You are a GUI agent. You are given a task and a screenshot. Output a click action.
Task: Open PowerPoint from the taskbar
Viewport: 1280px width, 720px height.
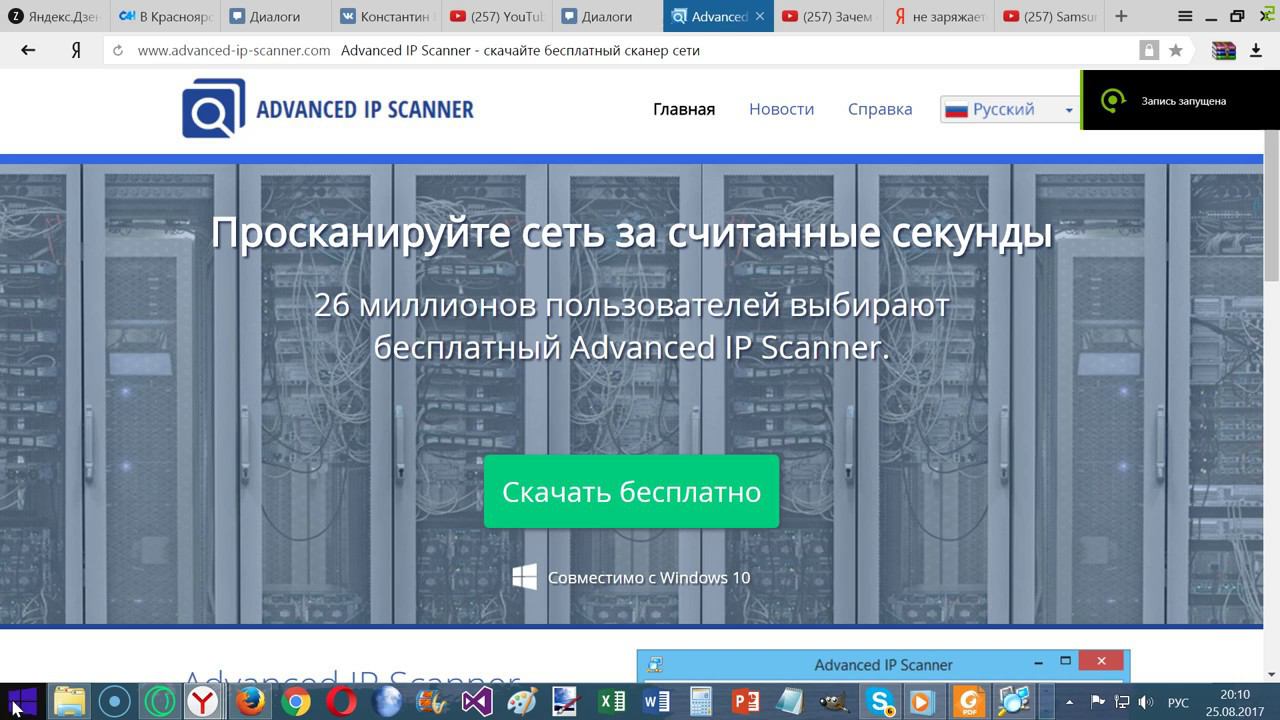coord(747,701)
